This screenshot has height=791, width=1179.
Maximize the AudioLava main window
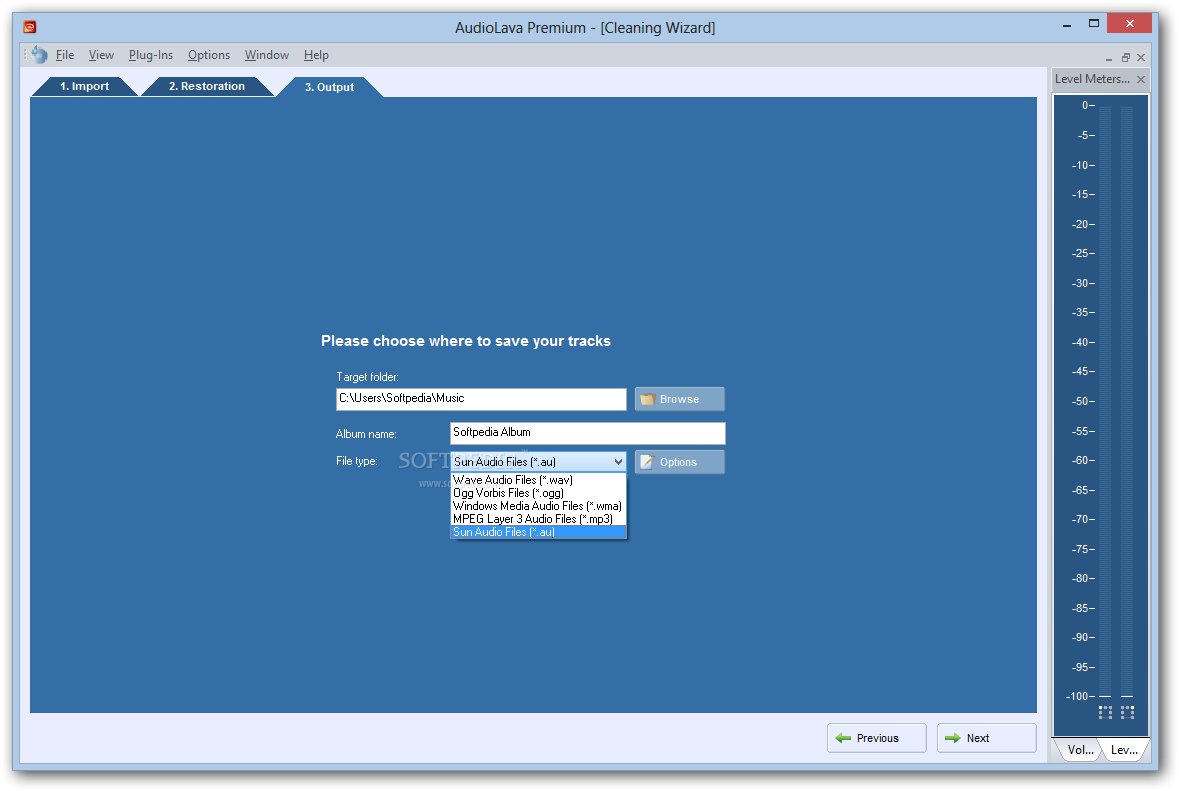pos(1094,24)
